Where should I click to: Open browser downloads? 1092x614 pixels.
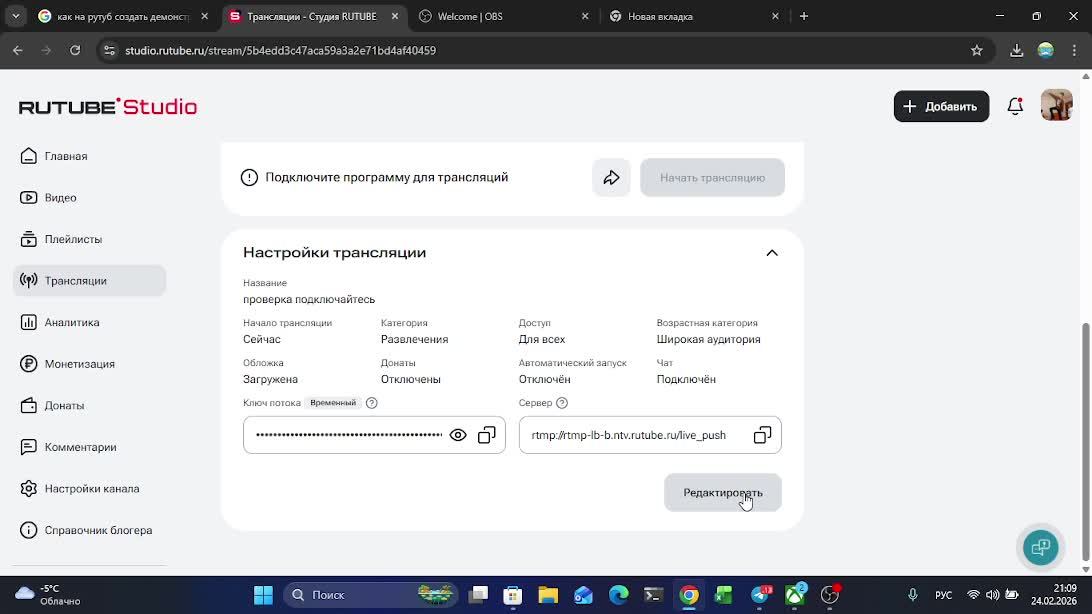coord(1017,50)
